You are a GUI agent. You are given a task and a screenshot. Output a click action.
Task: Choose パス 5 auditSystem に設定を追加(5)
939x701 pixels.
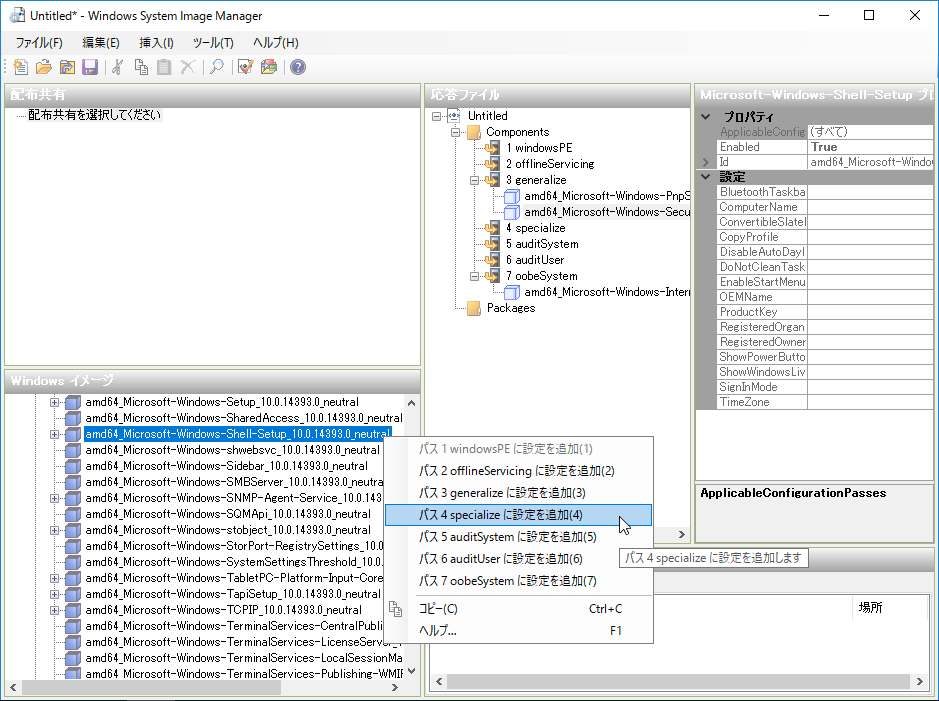coord(519,537)
